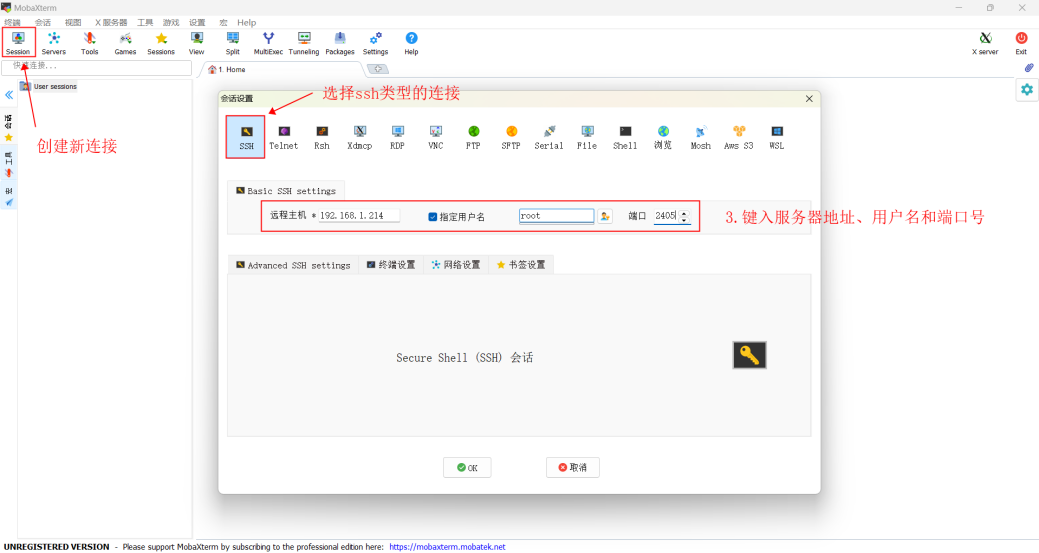Select FTP session type
The image size is (1039, 553).
tap(473, 138)
